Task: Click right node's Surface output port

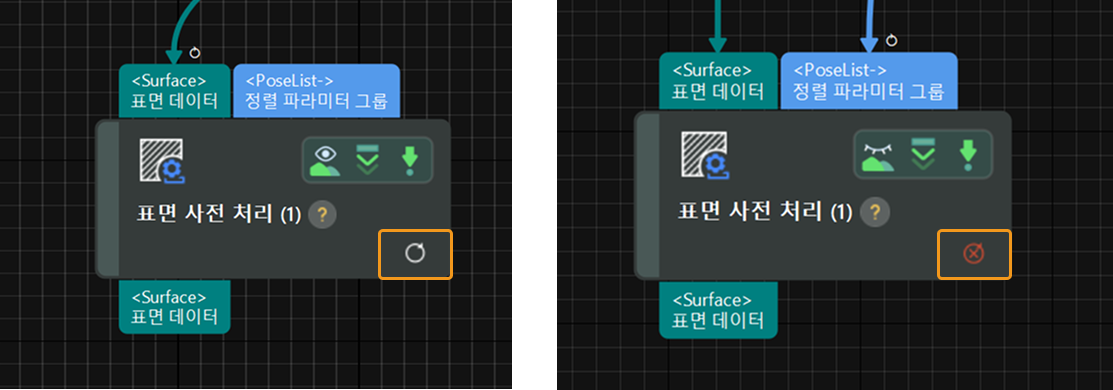Action: pos(718,310)
